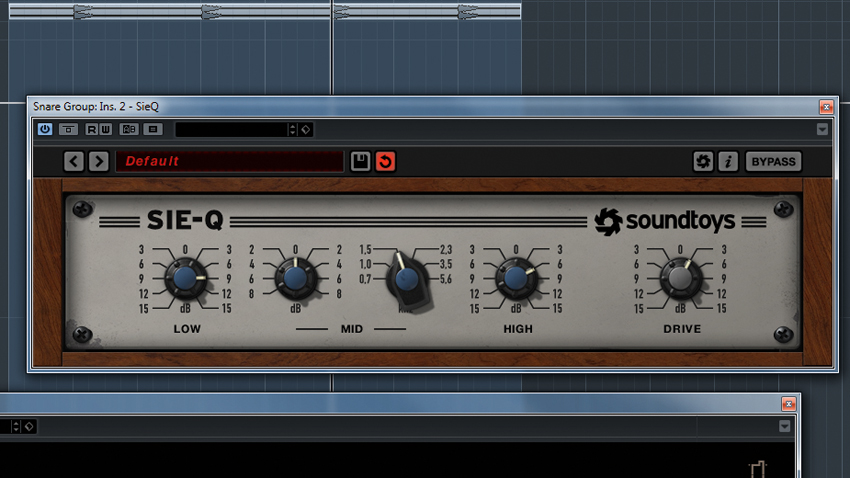This screenshot has height=478, width=850.
Task: Switch A/B settings comparison button
Action: pyautogui.click(x=129, y=129)
